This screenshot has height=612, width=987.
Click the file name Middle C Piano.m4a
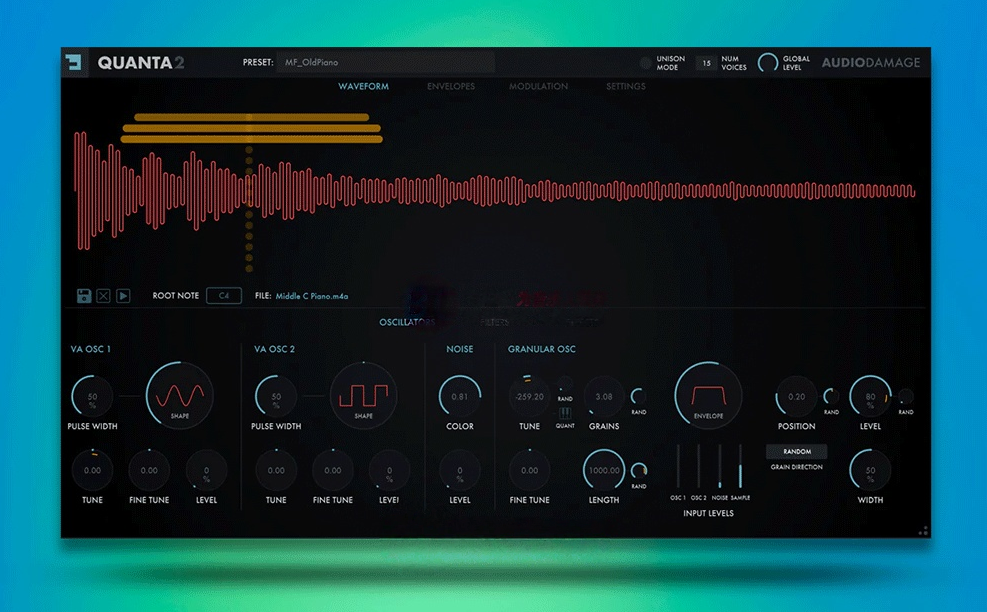coord(312,296)
